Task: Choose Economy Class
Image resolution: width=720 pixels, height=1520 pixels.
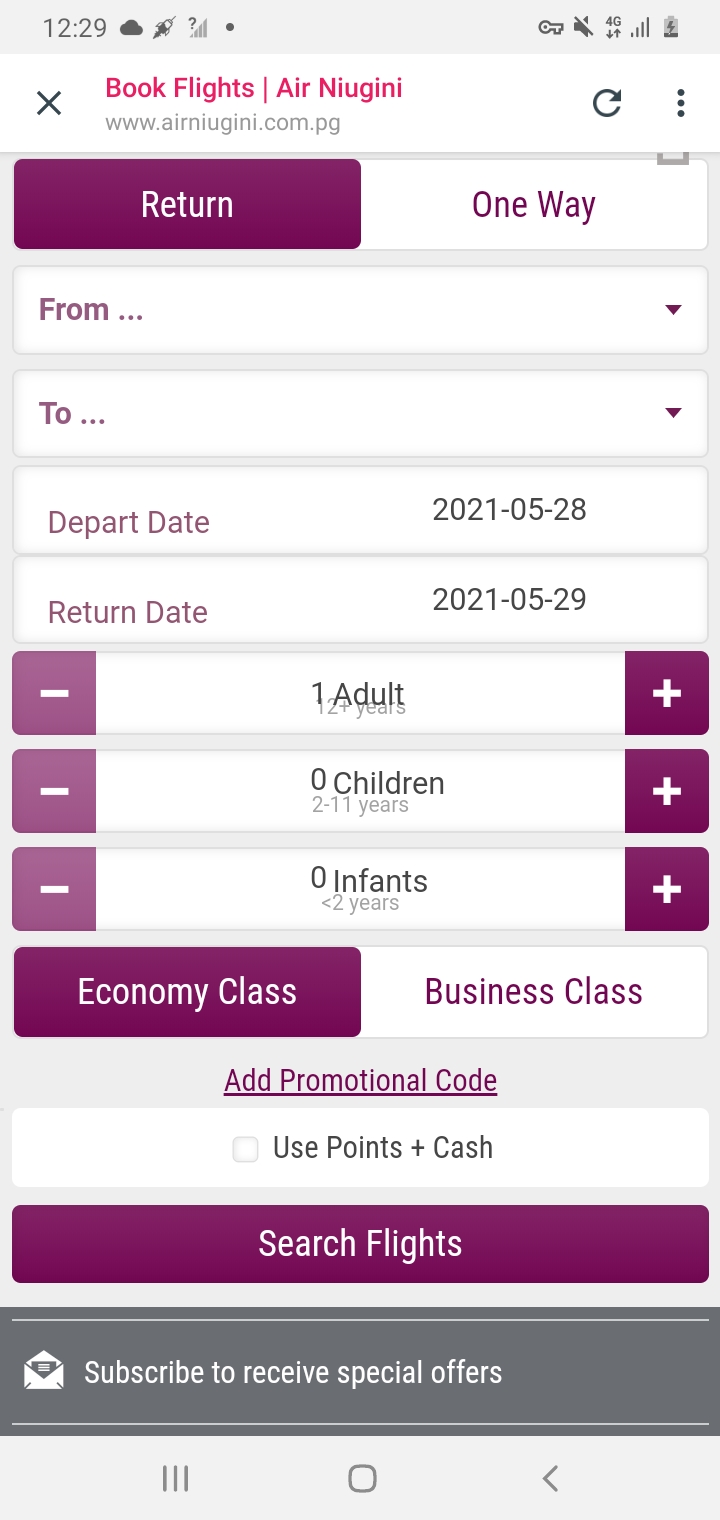Action: (x=187, y=992)
